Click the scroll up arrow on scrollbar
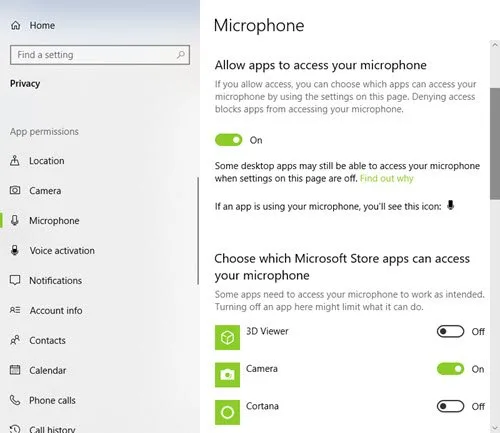Image resolution: width=500 pixels, height=433 pixels. (x=495, y=45)
